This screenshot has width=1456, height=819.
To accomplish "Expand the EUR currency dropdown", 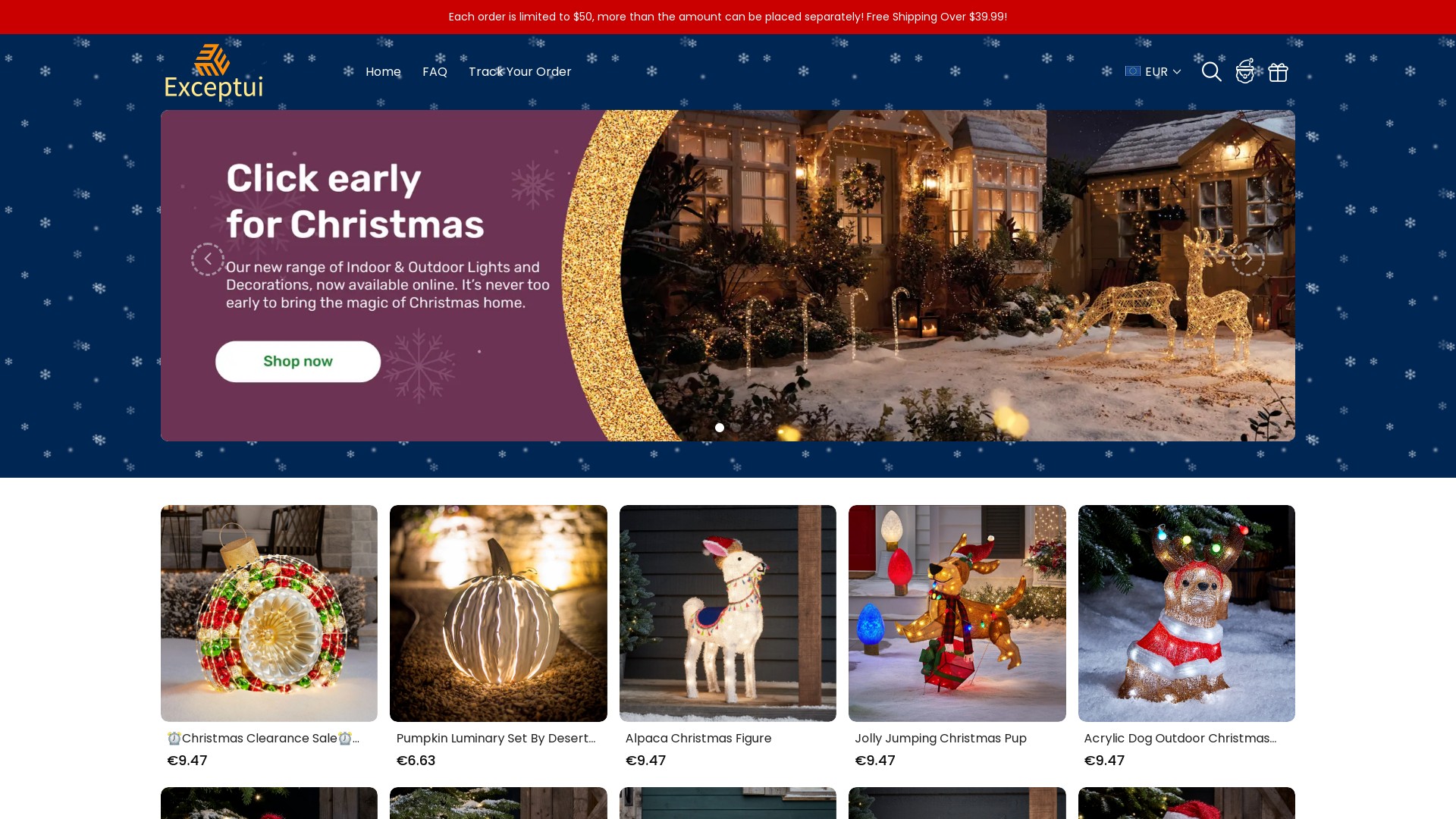I will [x=1153, y=71].
